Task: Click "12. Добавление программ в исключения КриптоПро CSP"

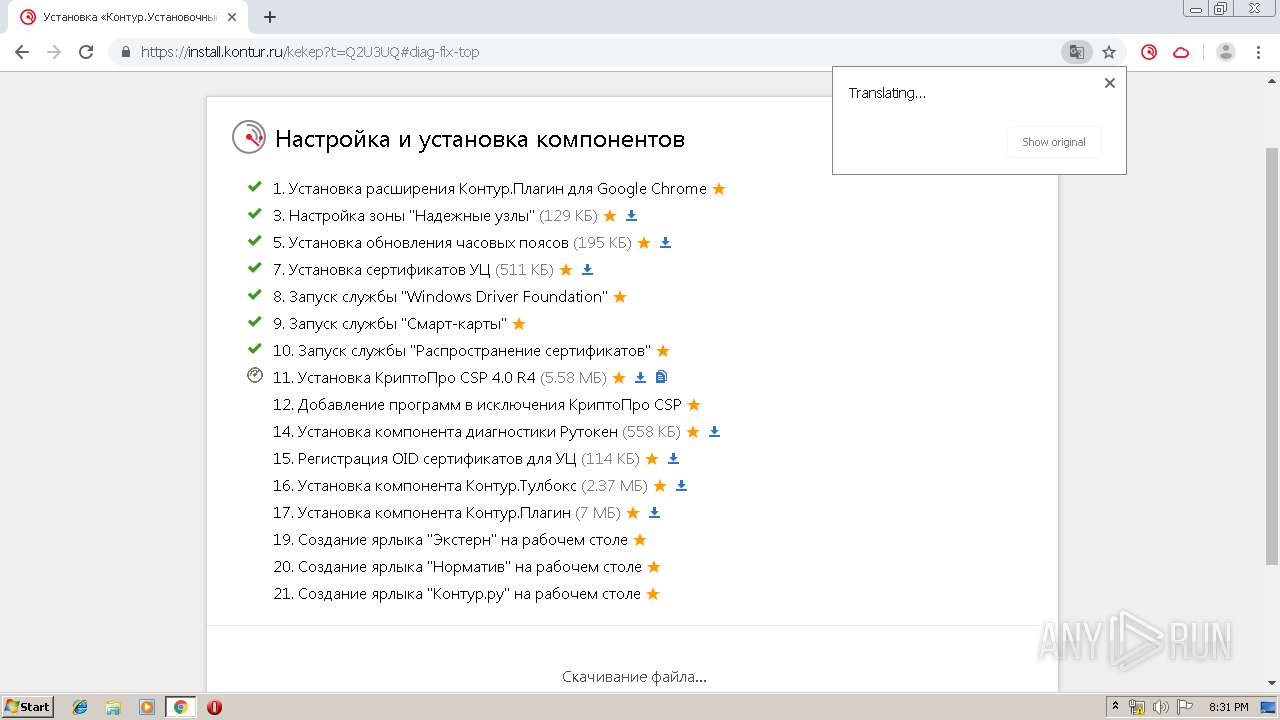Action: click(x=477, y=404)
